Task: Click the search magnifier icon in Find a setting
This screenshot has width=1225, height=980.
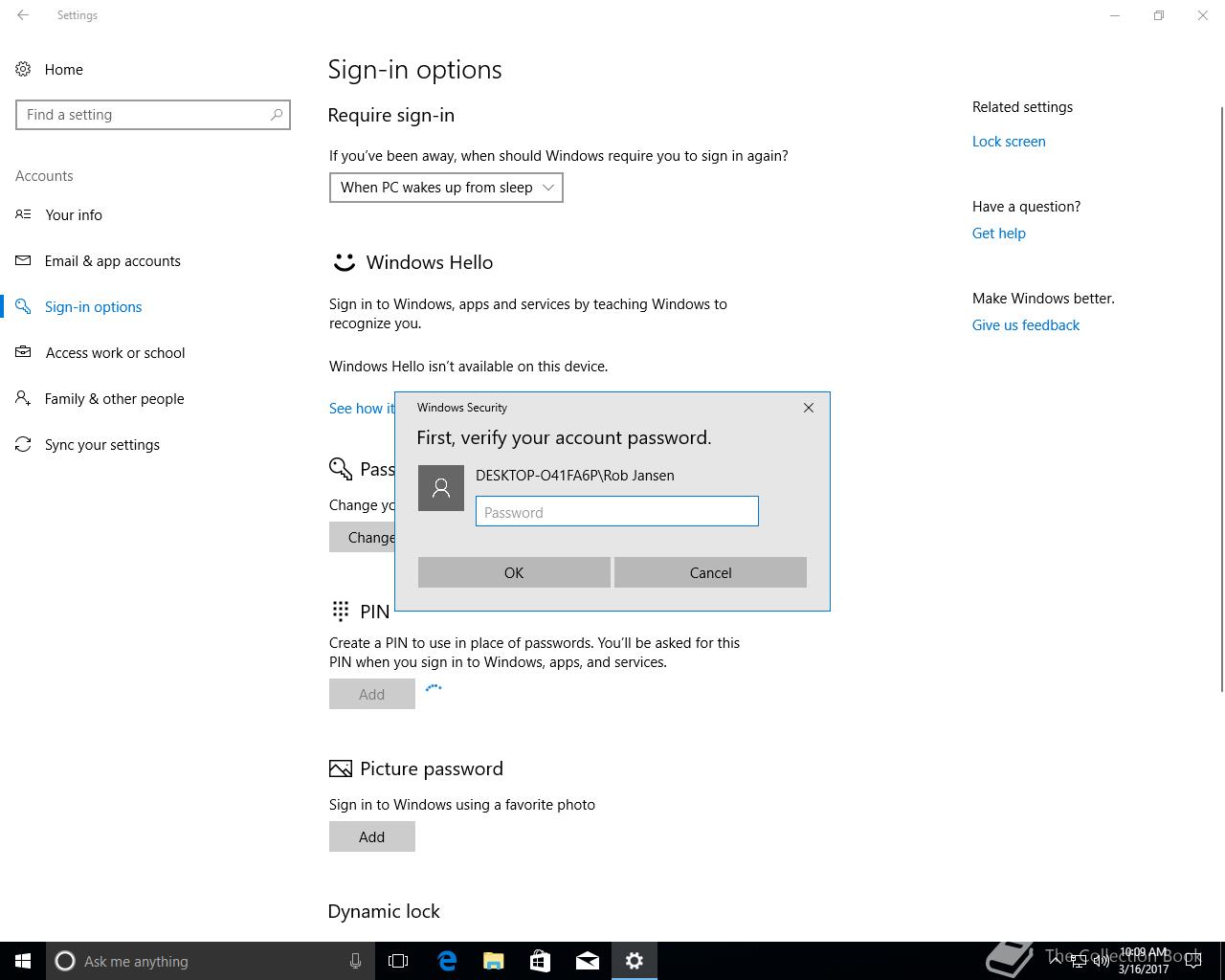Action: click(277, 115)
